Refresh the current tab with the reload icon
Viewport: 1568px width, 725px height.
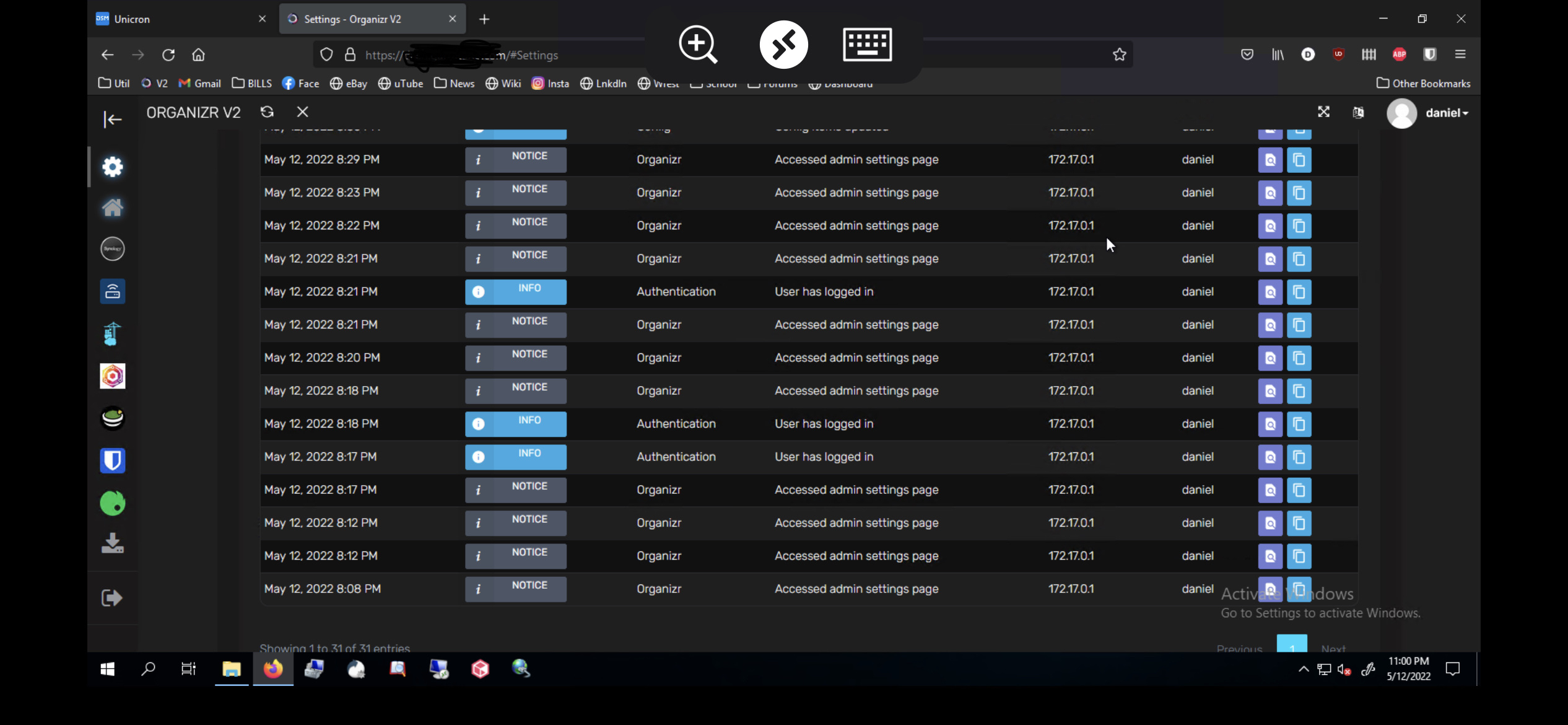168,55
